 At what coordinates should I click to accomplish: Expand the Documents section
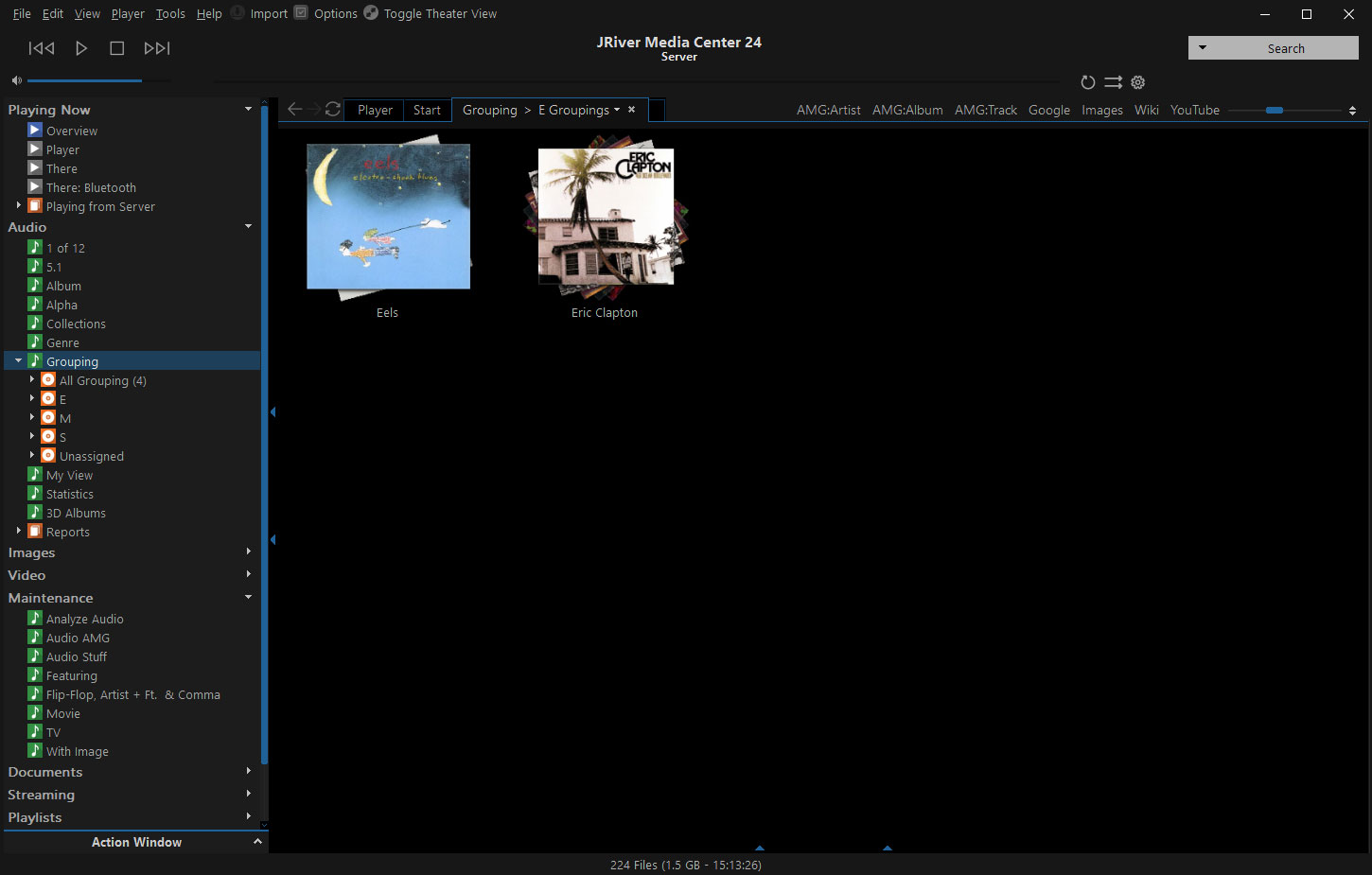(249, 771)
